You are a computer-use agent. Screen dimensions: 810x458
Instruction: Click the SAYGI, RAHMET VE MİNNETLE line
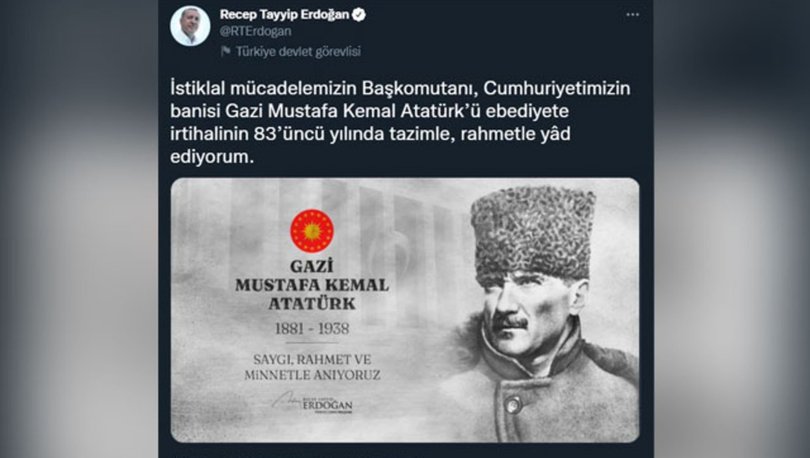[312, 367]
